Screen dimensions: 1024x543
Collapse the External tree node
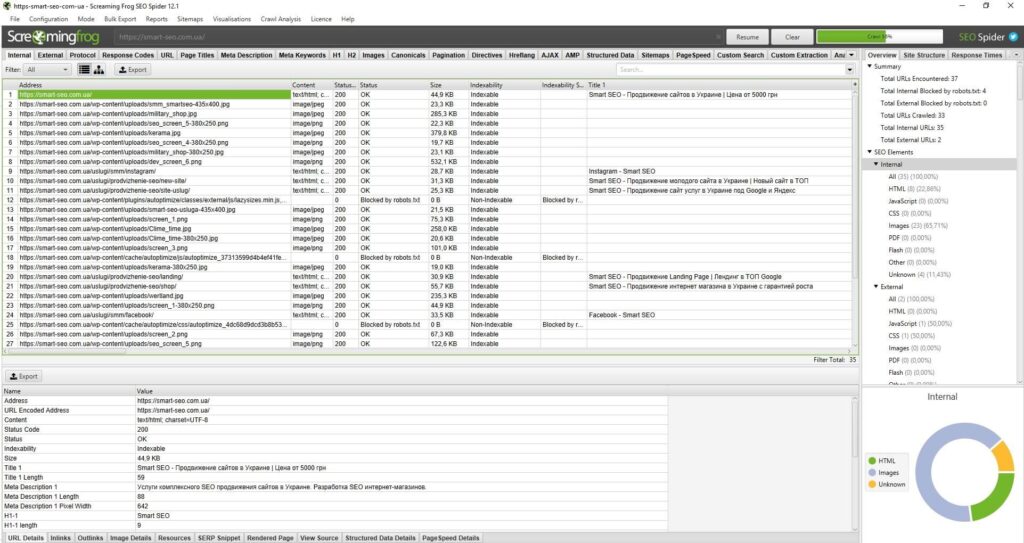click(876, 286)
